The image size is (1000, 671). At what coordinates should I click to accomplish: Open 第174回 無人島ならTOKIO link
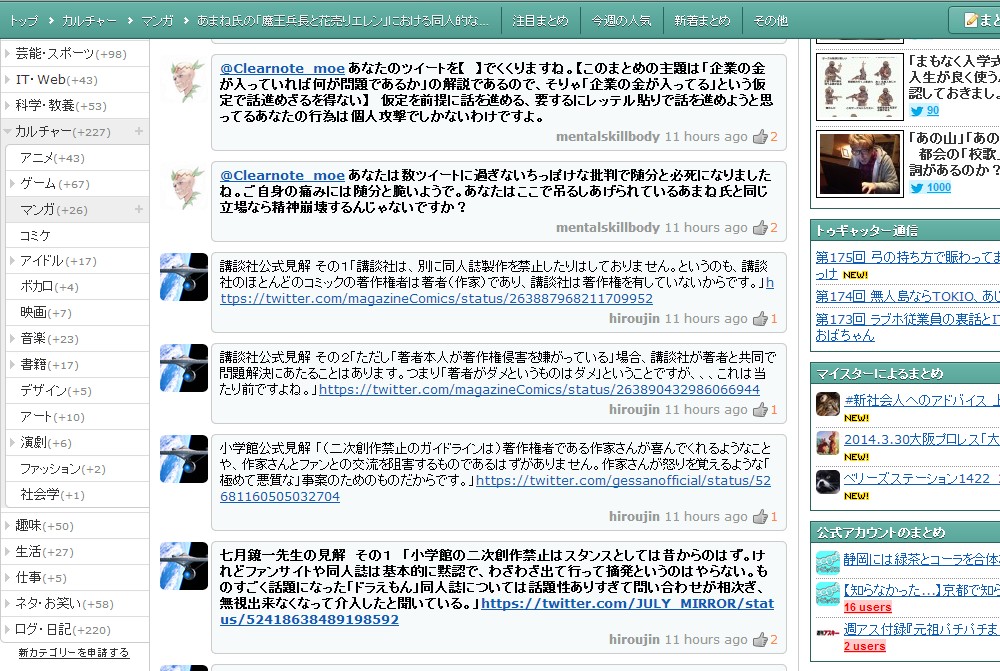(x=908, y=297)
